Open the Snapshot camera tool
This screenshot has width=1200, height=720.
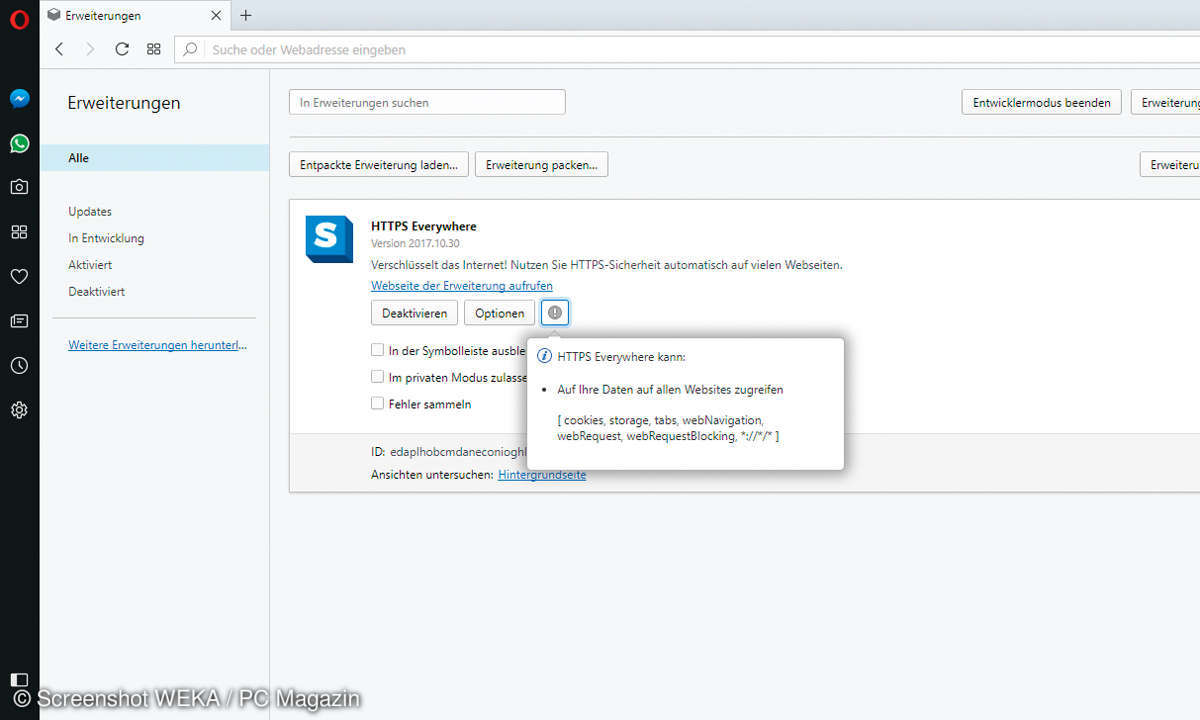[x=19, y=187]
